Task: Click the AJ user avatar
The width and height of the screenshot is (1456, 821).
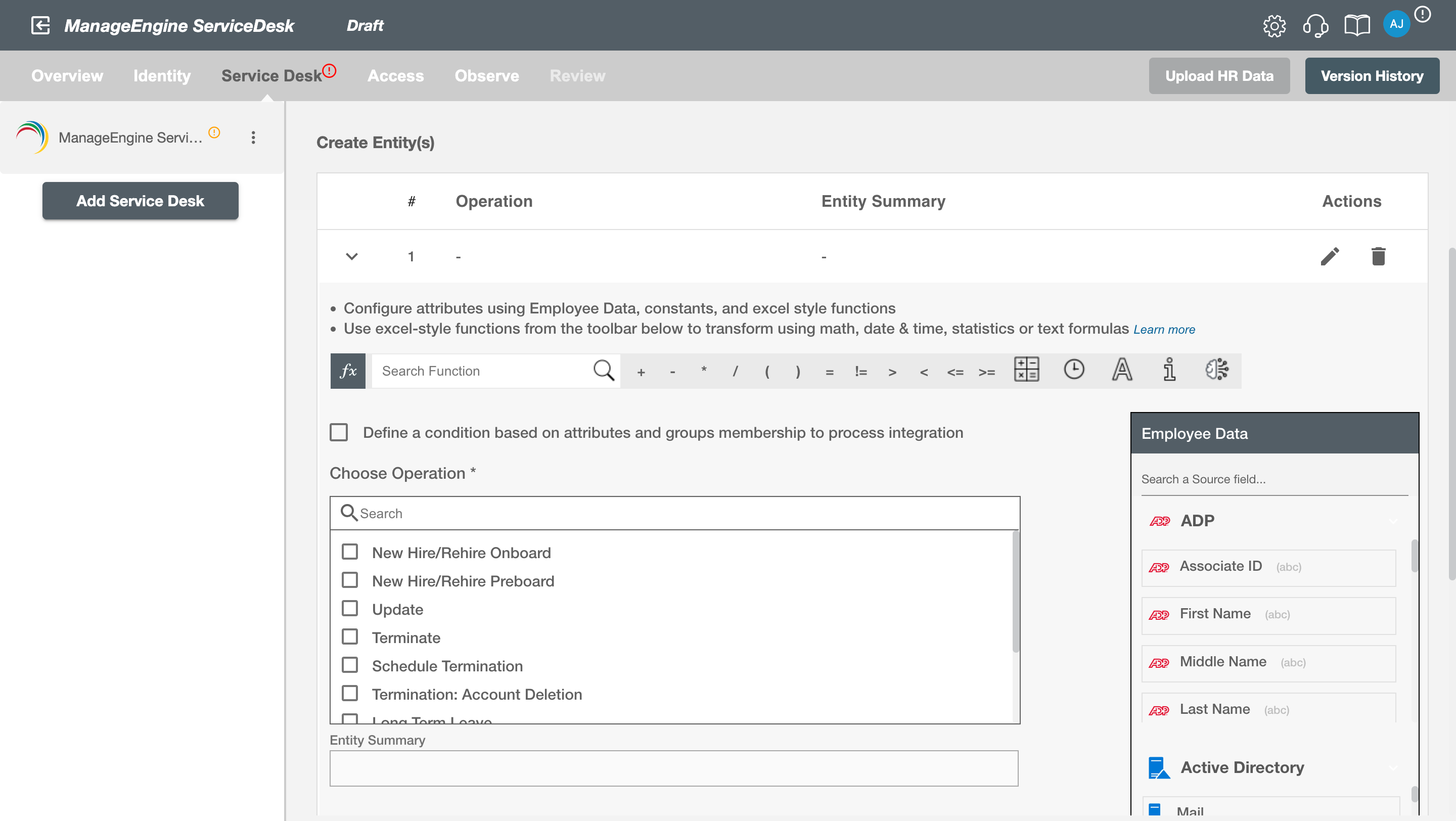Action: pos(1396,24)
